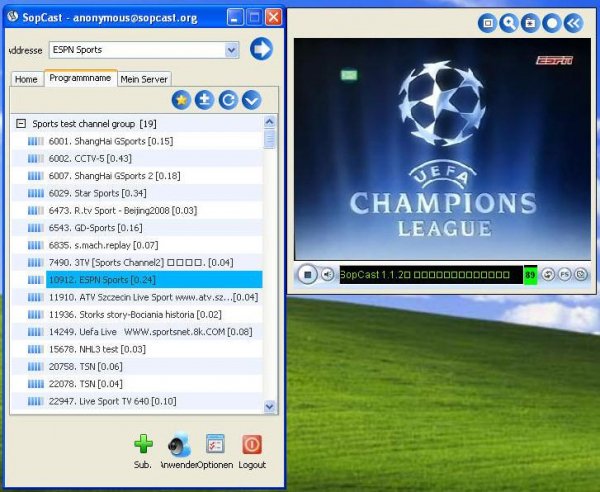Click the blue checkmark toolbar icon
Screen dimensions: 600x492
click(x=251, y=100)
